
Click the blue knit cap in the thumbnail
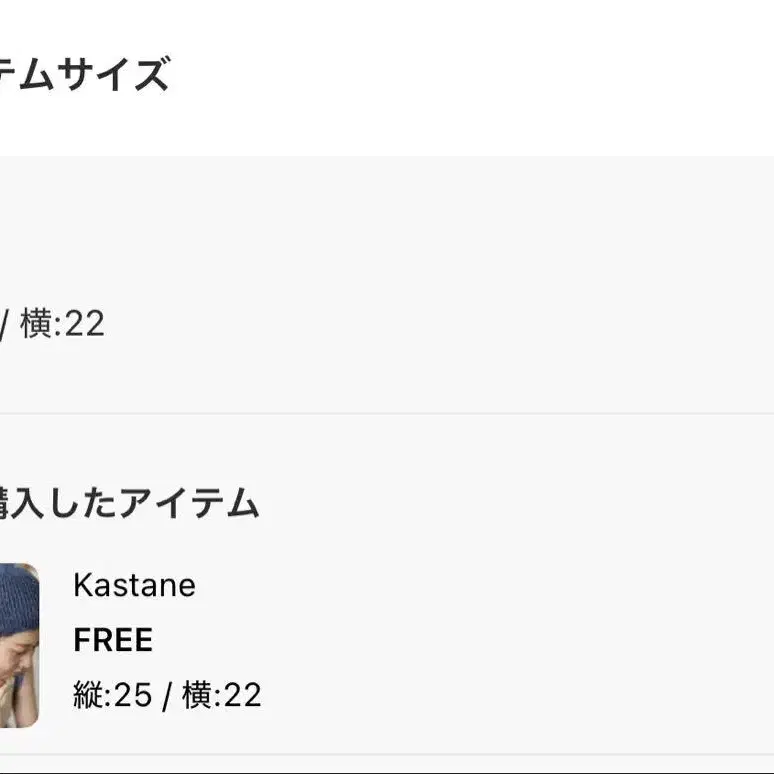point(18,597)
